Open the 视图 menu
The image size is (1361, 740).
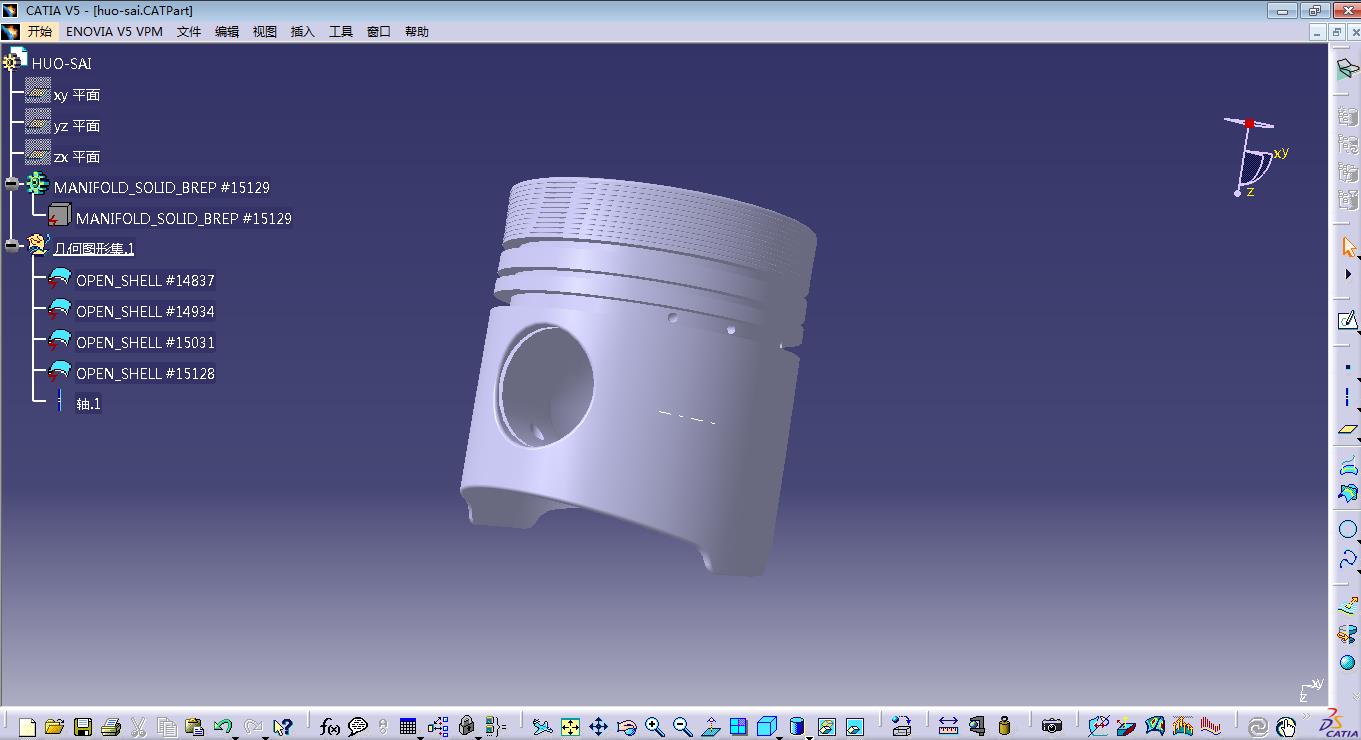[x=265, y=31]
